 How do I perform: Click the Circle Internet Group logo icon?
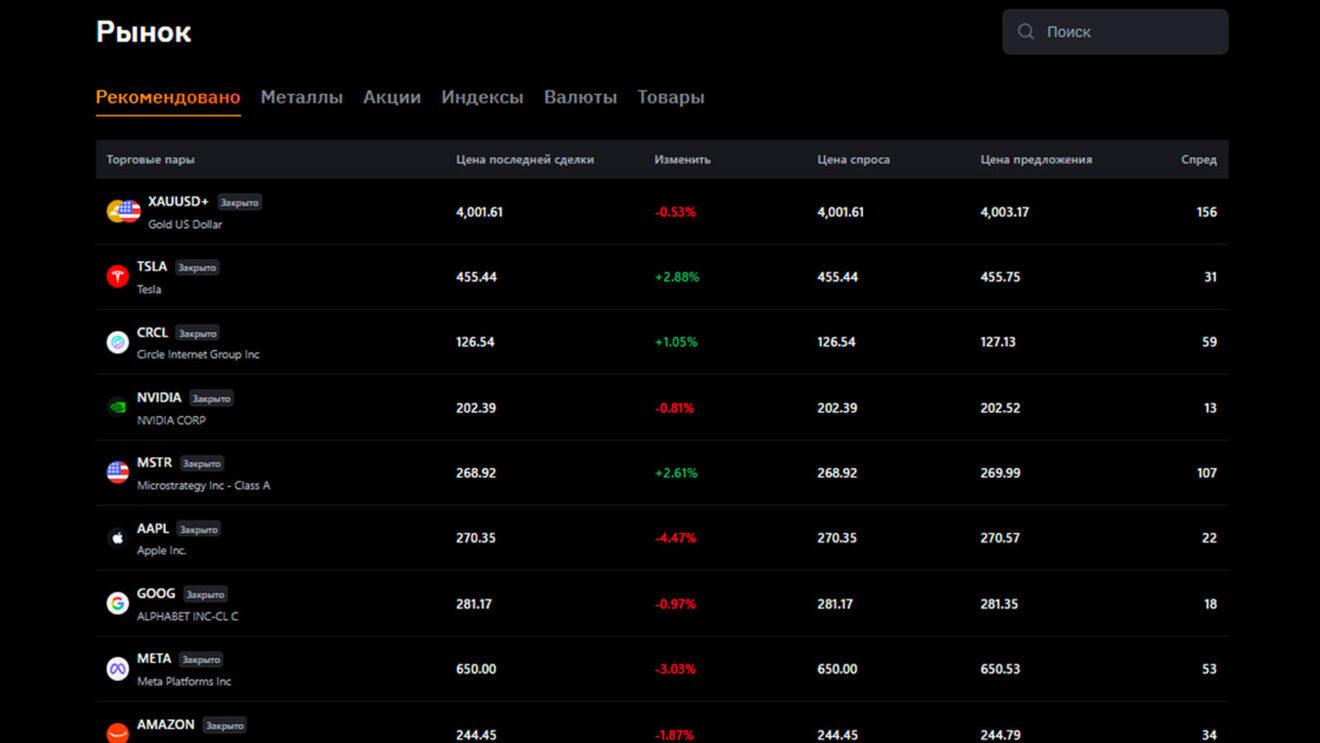tap(118, 342)
